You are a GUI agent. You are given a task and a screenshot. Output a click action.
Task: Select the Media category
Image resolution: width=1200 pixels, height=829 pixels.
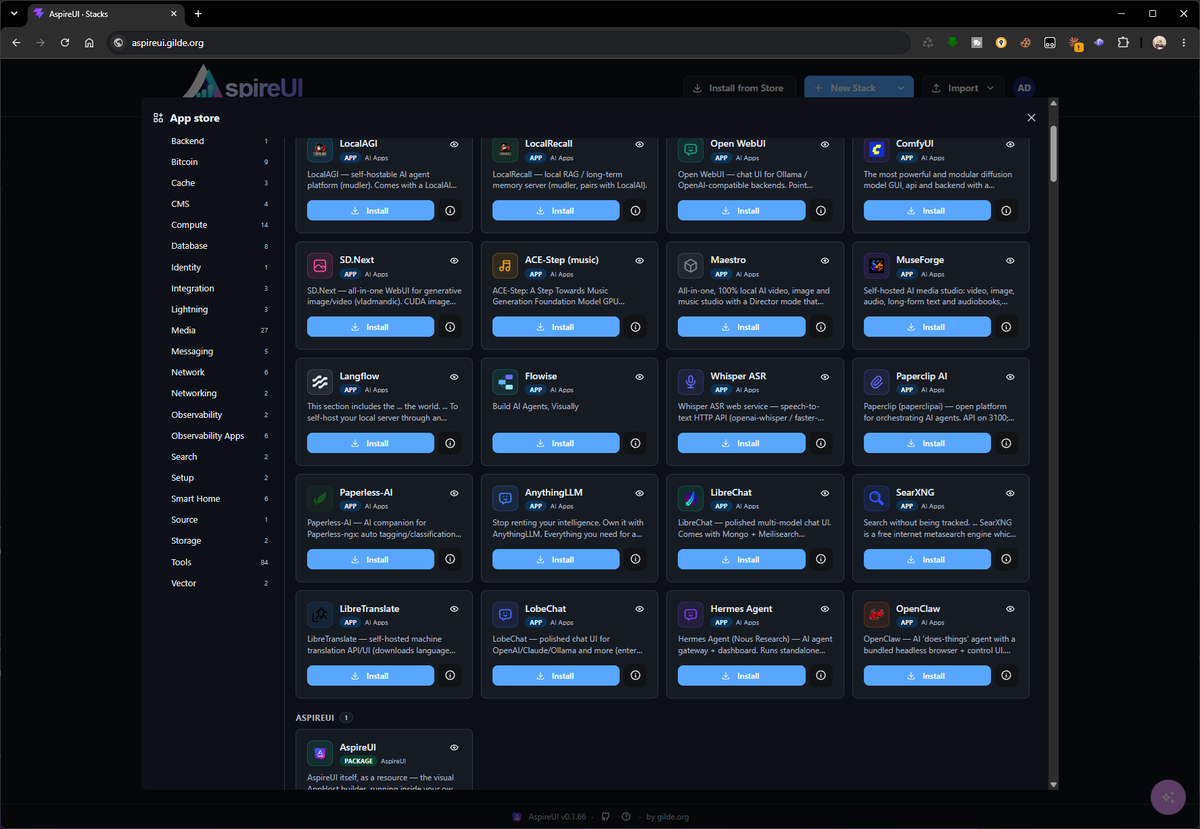coord(219,330)
